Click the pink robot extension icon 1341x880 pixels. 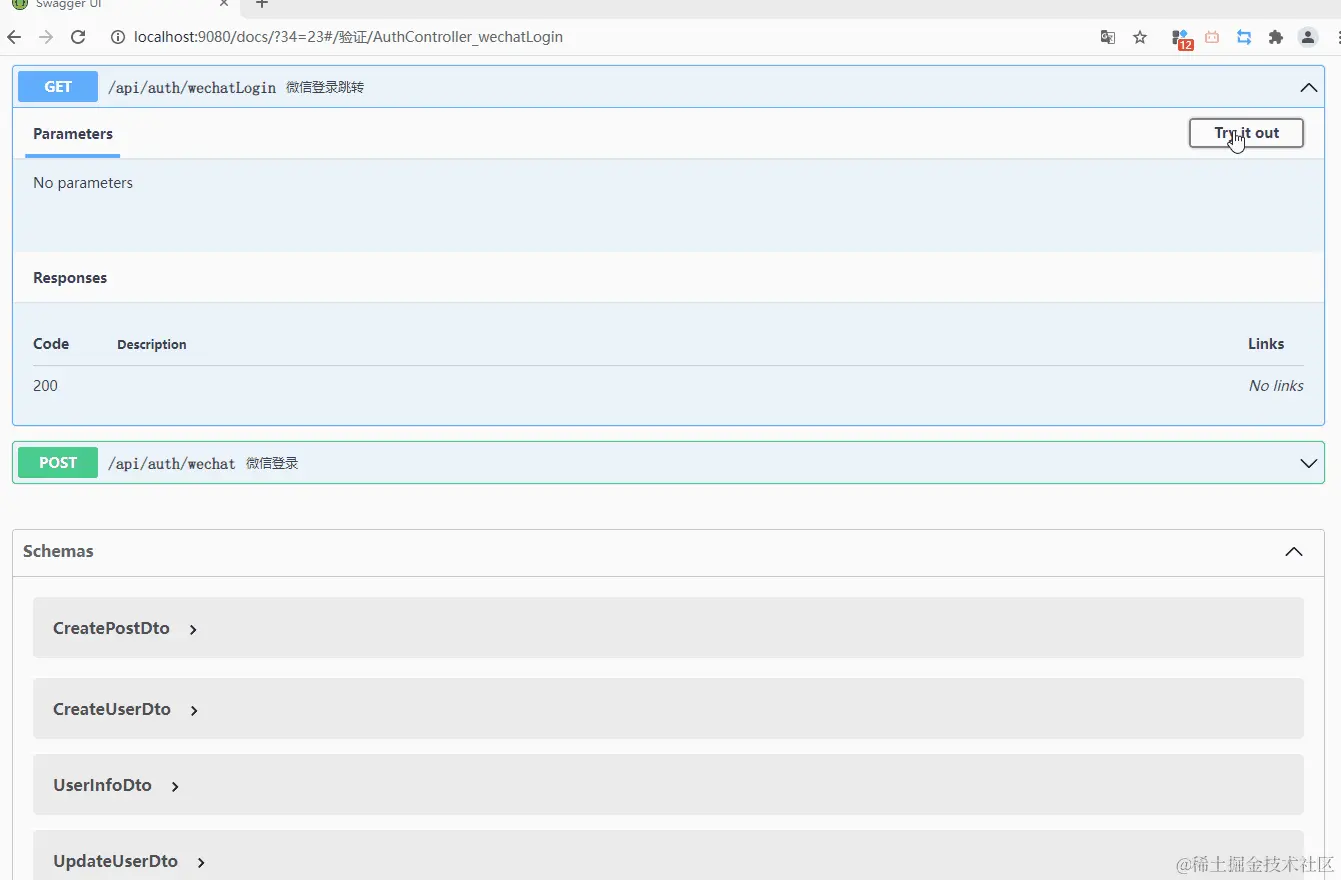point(1212,37)
